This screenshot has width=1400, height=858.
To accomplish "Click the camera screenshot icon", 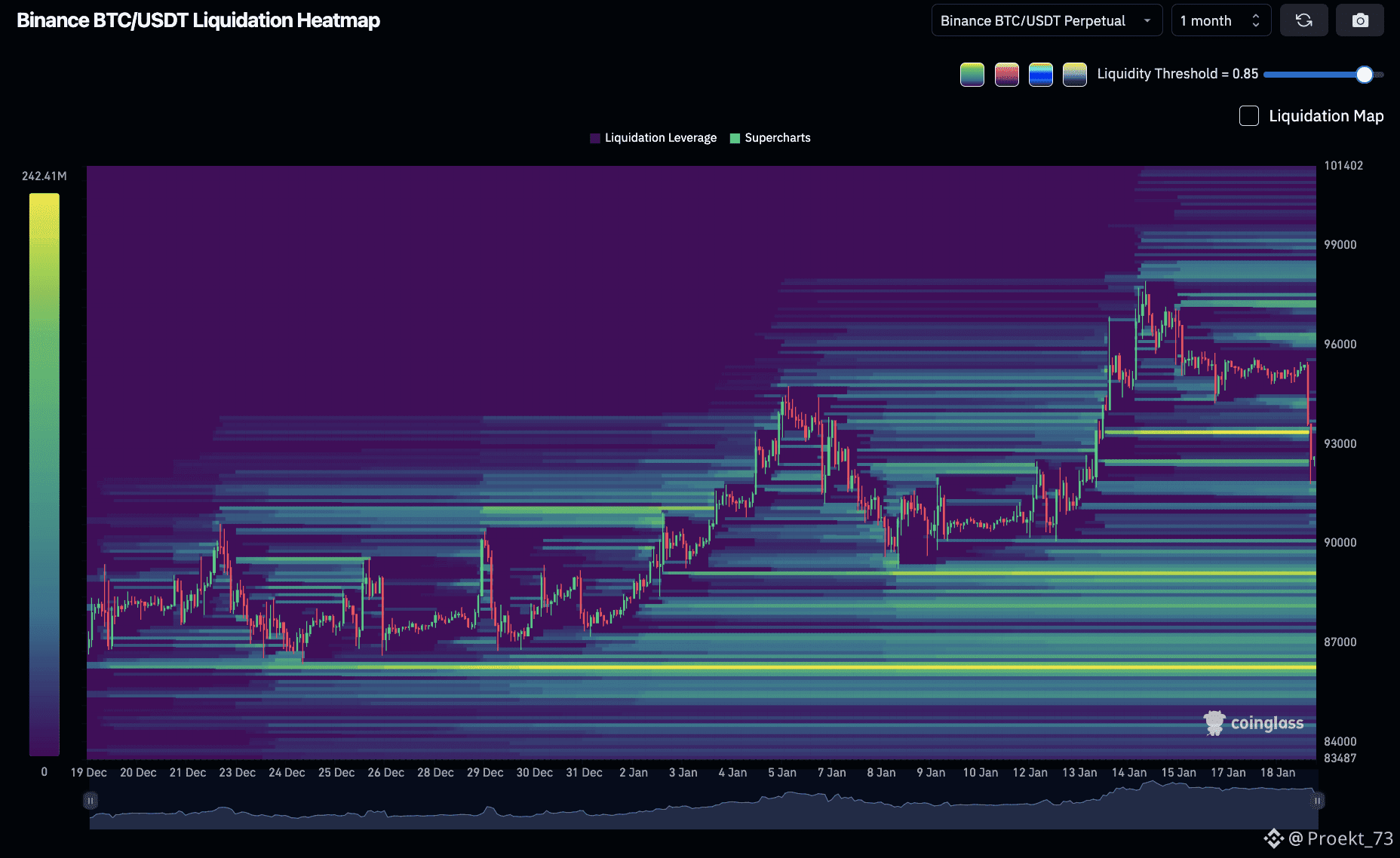I will [1359, 20].
